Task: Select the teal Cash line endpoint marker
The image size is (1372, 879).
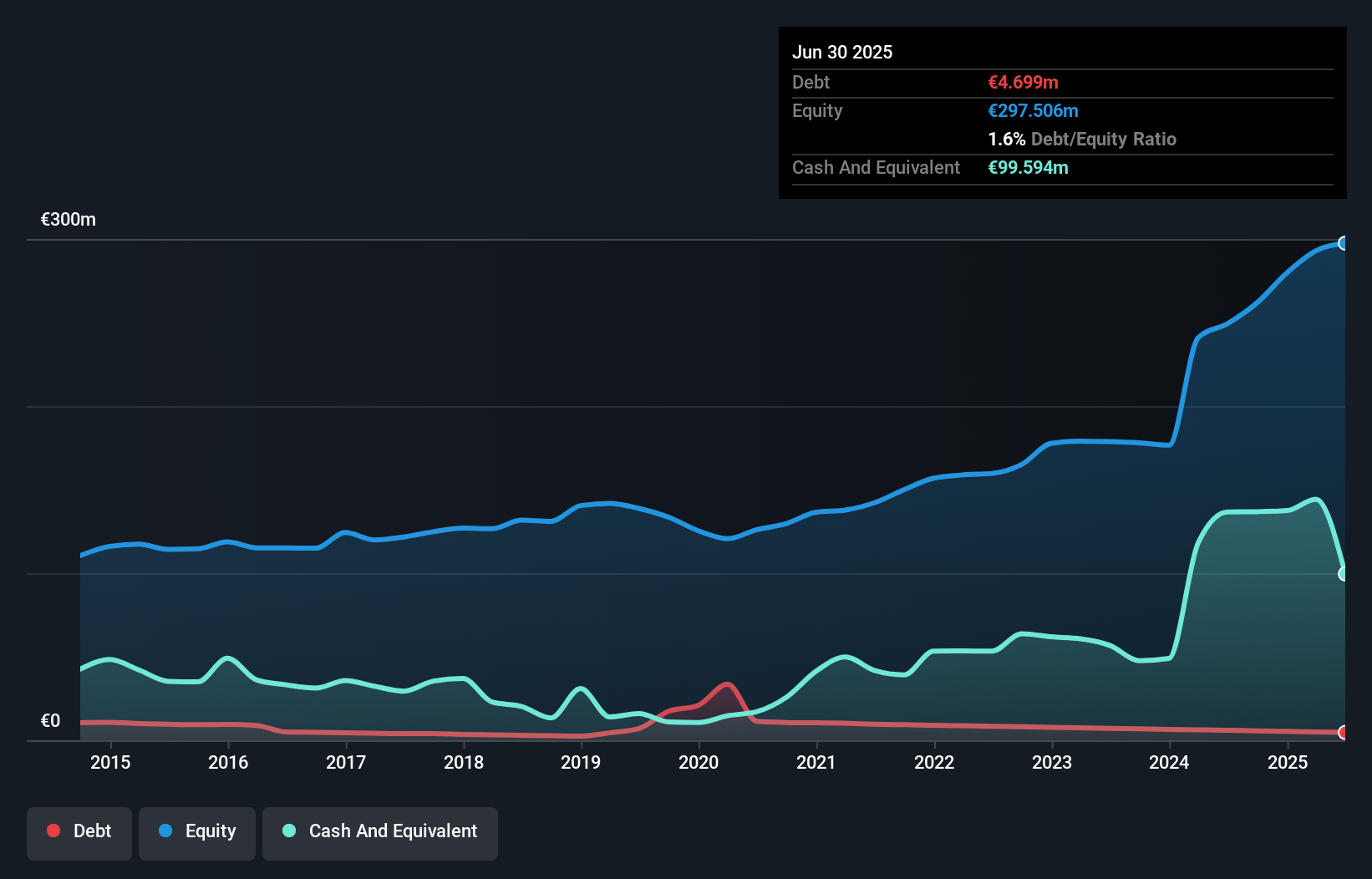Action: (x=1343, y=574)
